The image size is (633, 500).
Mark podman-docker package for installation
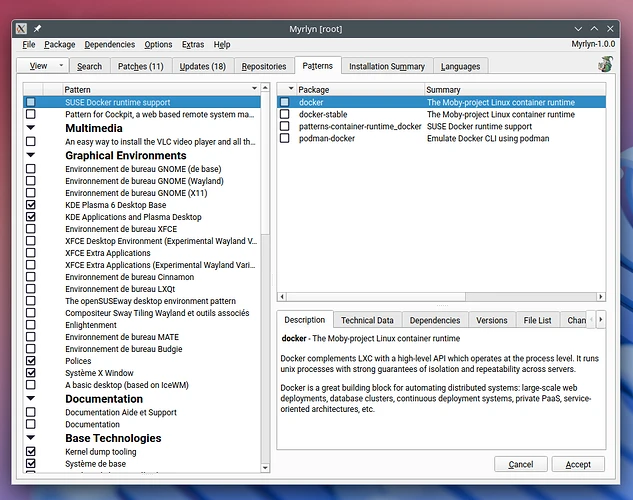click(x=285, y=138)
